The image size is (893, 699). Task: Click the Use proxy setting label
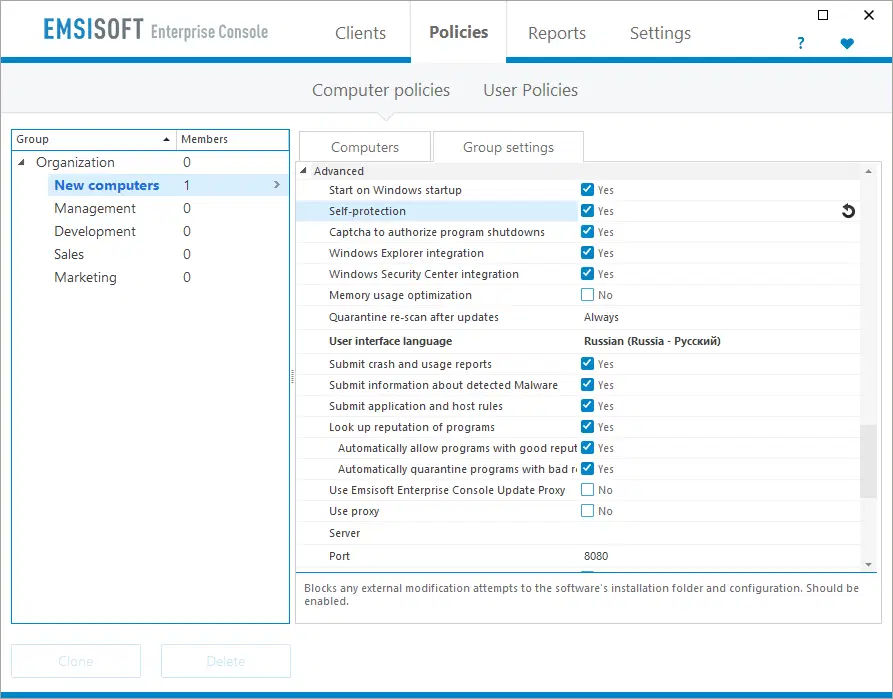[x=354, y=511]
